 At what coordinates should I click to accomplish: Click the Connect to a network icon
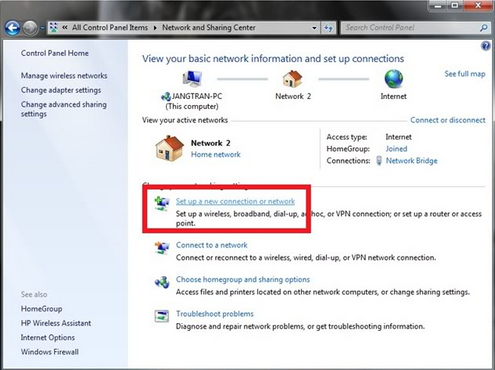pos(162,248)
